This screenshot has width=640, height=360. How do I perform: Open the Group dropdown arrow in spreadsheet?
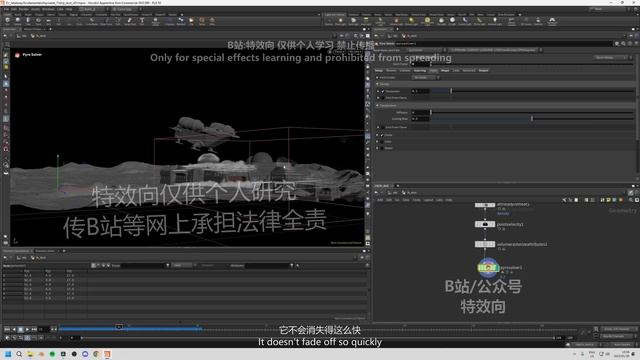tap(168, 266)
